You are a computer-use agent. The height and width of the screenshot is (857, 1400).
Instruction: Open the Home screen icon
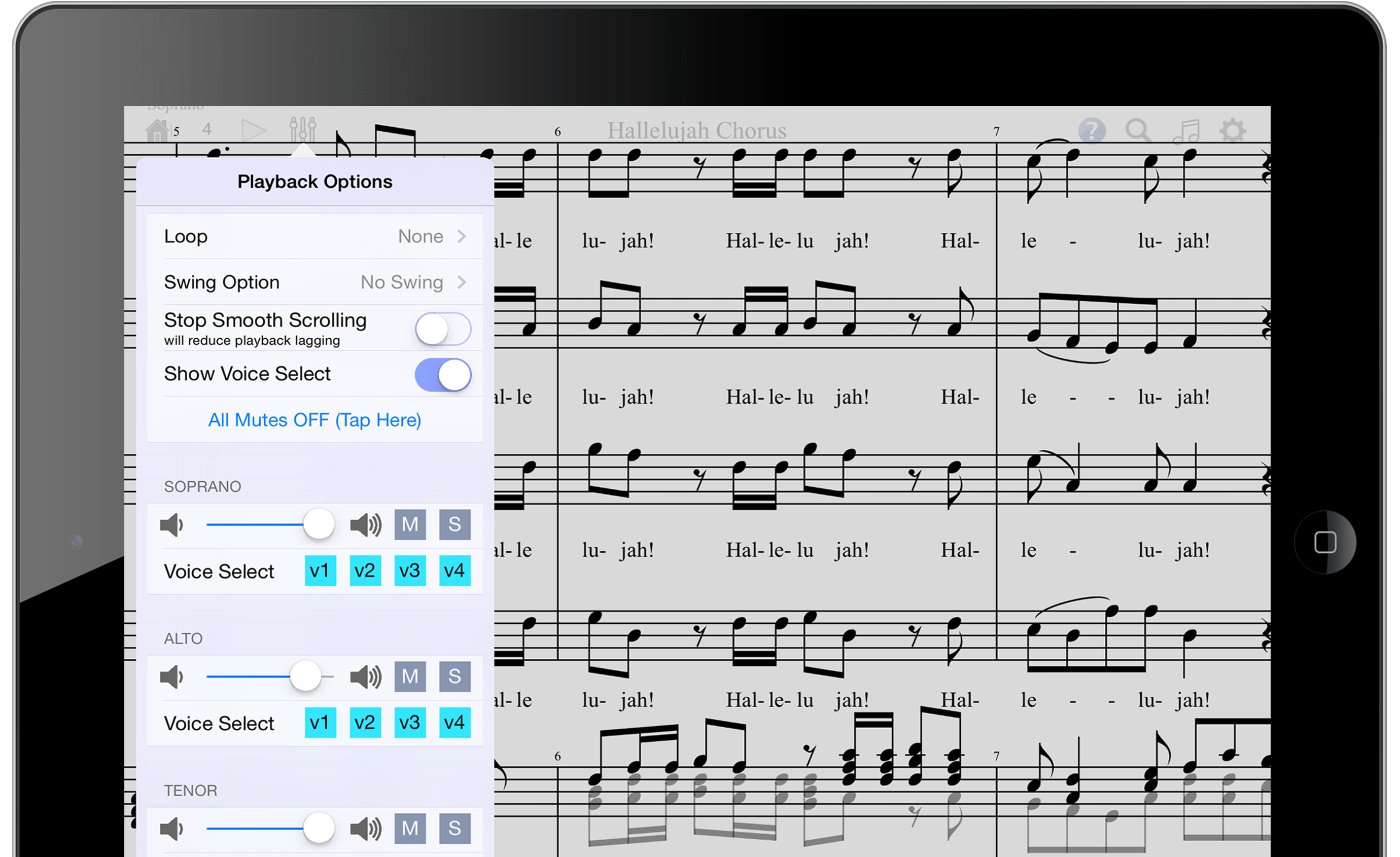coord(156,129)
